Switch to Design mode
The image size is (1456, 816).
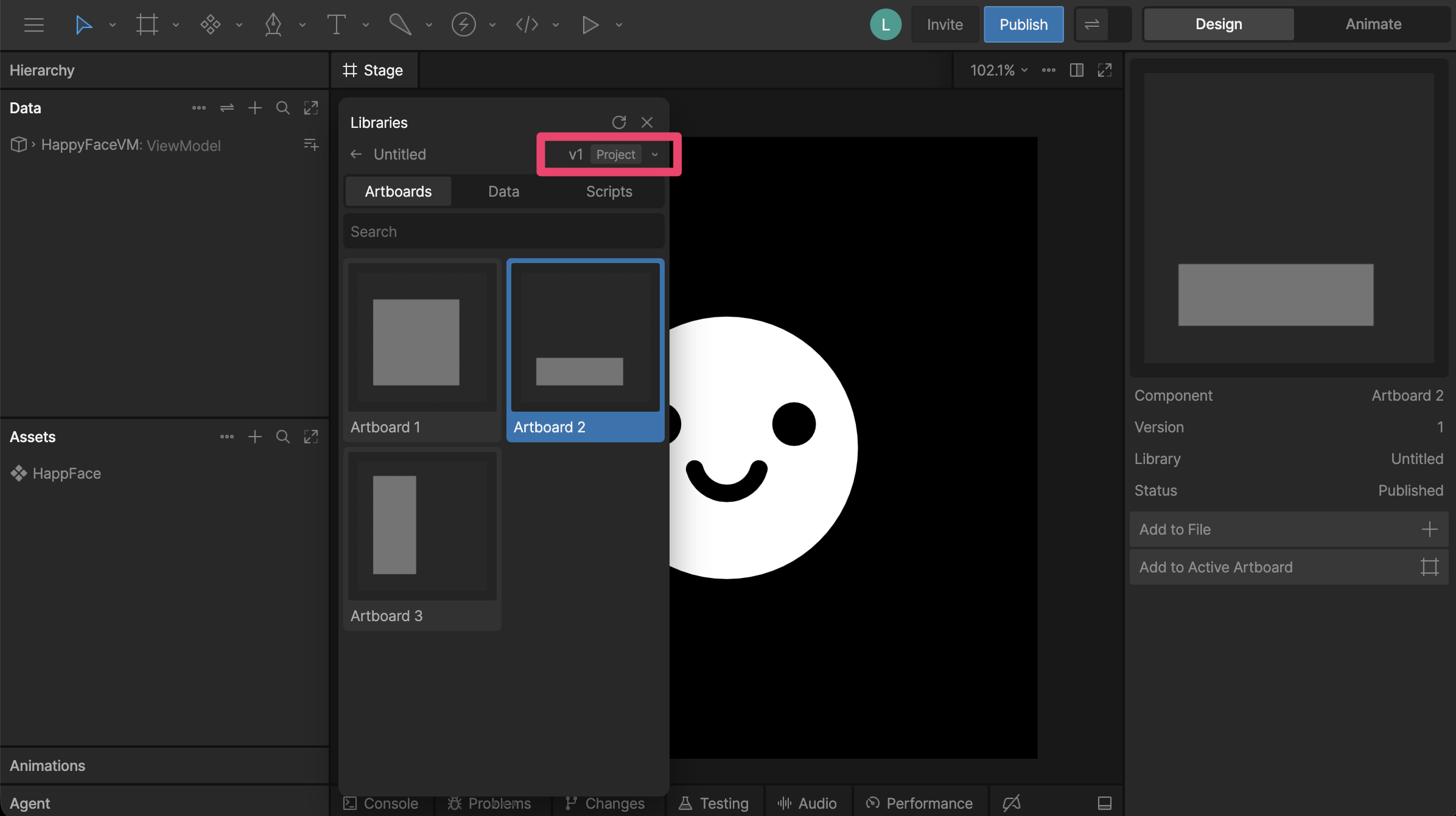tap(1219, 24)
